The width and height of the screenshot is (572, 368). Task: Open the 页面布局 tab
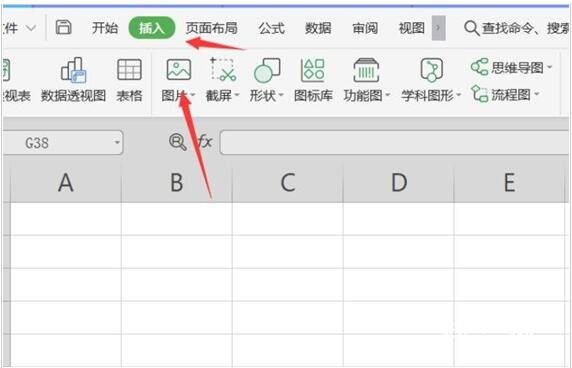[211, 28]
